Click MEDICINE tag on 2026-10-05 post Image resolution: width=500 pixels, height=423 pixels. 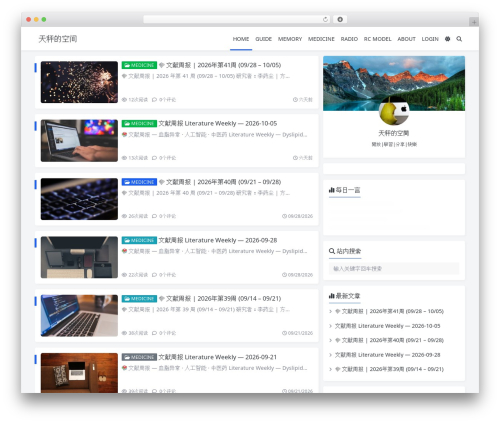(x=139, y=123)
